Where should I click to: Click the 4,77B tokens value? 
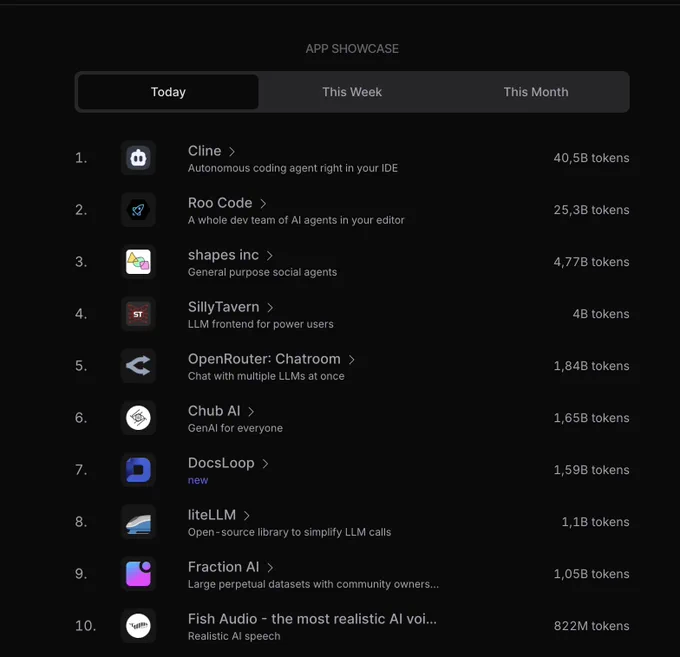(x=591, y=262)
